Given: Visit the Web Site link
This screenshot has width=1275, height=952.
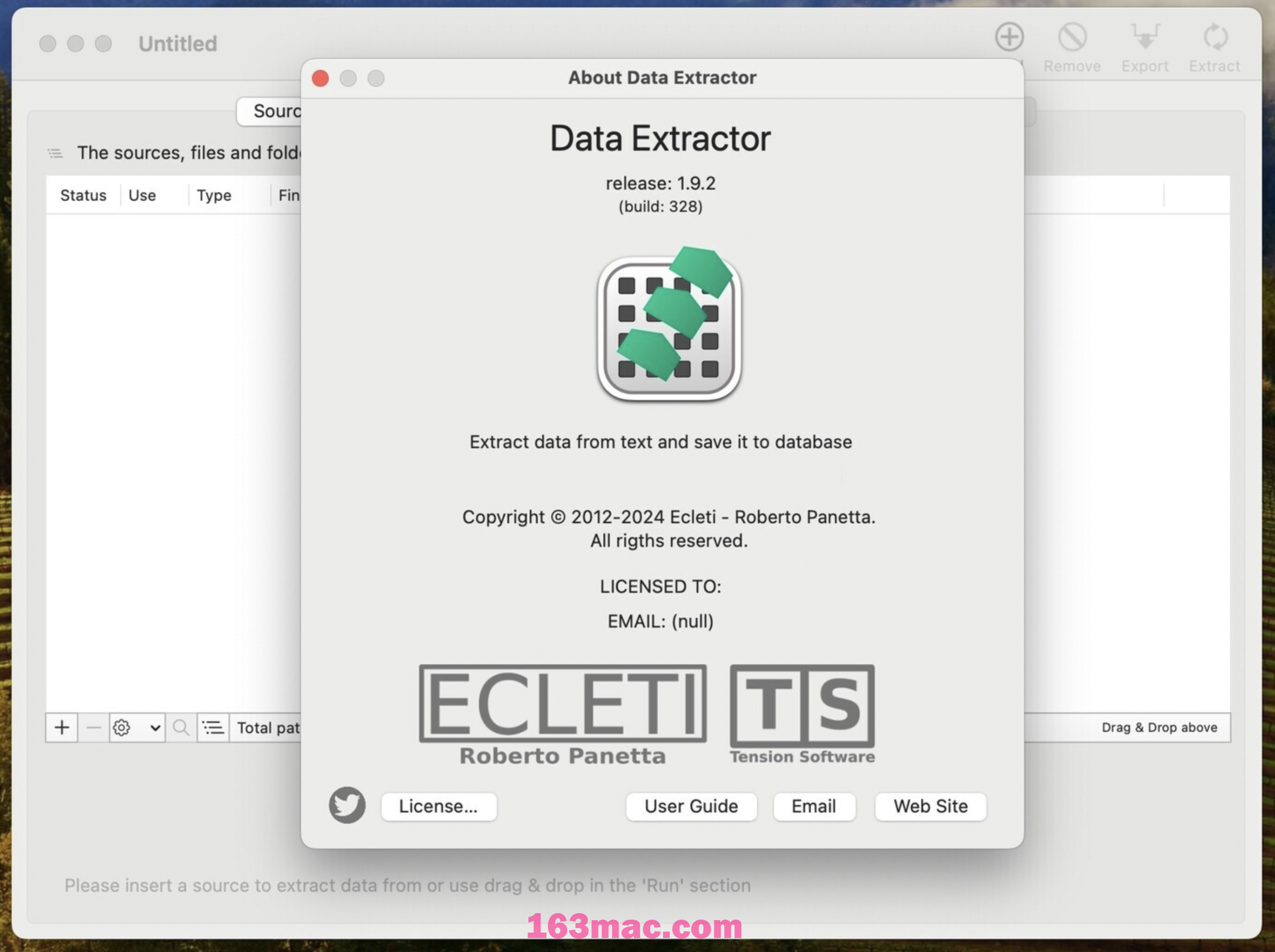Looking at the screenshot, I should (x=929, y=805).
